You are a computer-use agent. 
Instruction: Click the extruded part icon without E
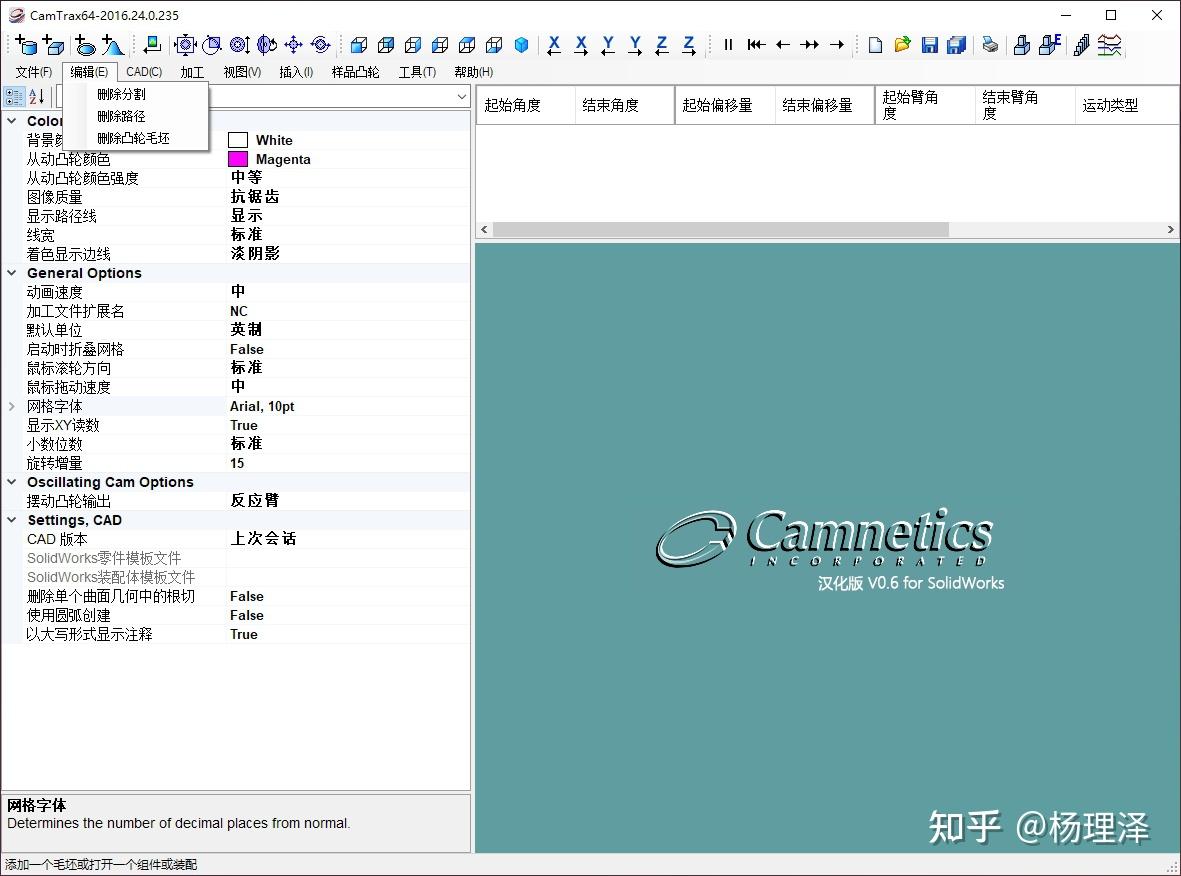(x=1022, y=45)
